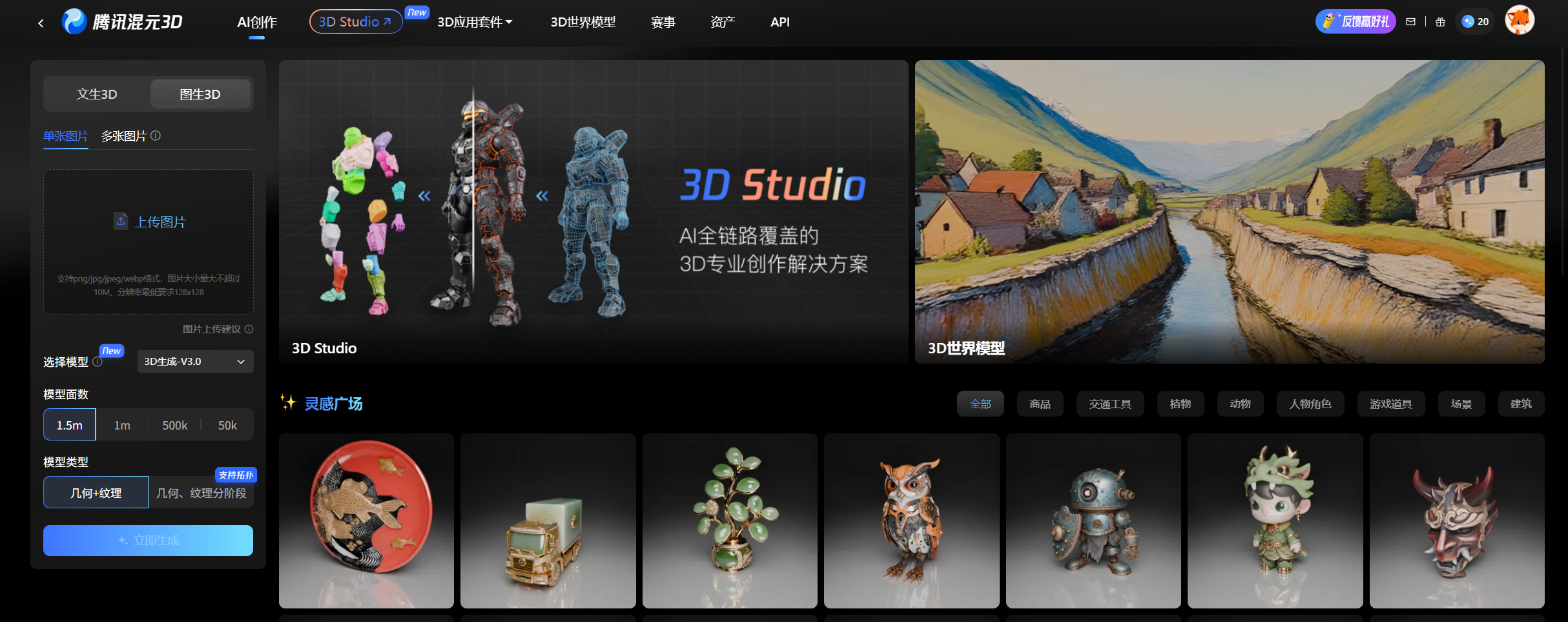Check the points balance showing 20

tap(1475, 21)
